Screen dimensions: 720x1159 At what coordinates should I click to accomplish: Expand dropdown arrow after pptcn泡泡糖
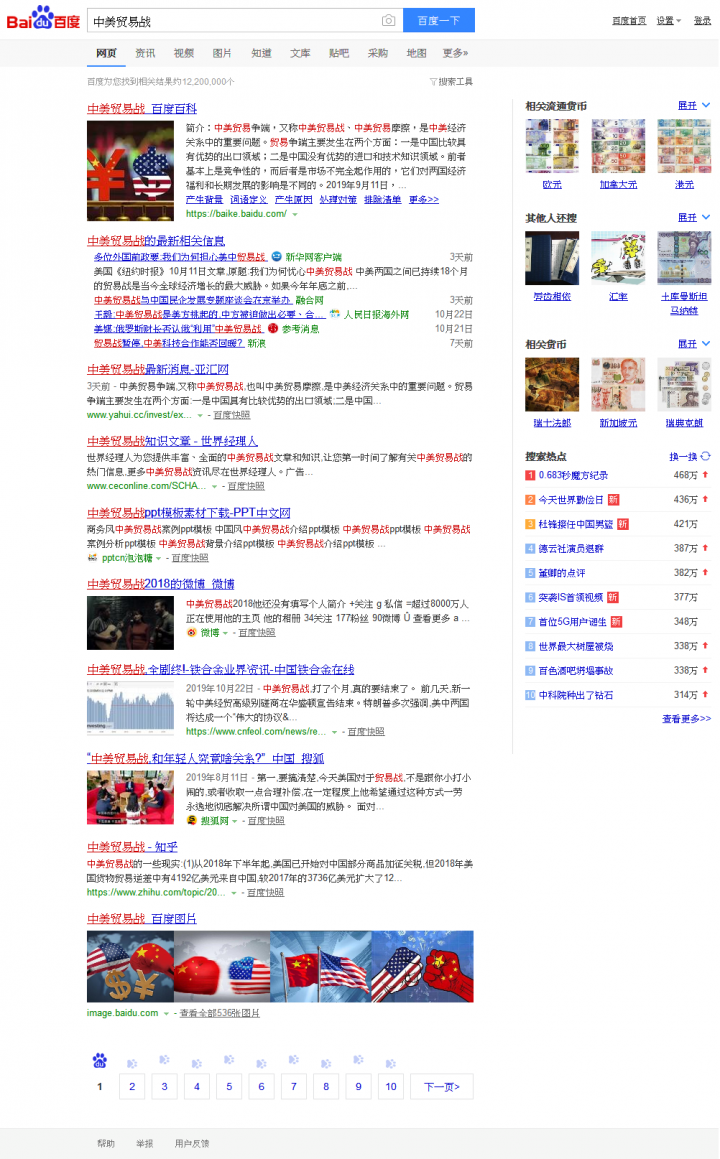click(158, 559)
